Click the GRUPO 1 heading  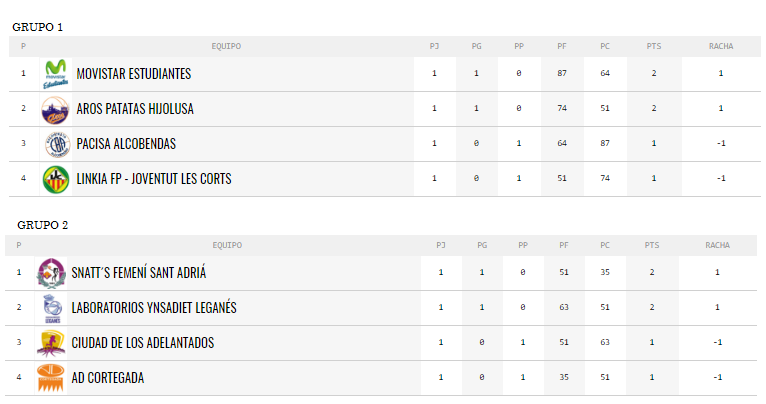tap(38, 27)
